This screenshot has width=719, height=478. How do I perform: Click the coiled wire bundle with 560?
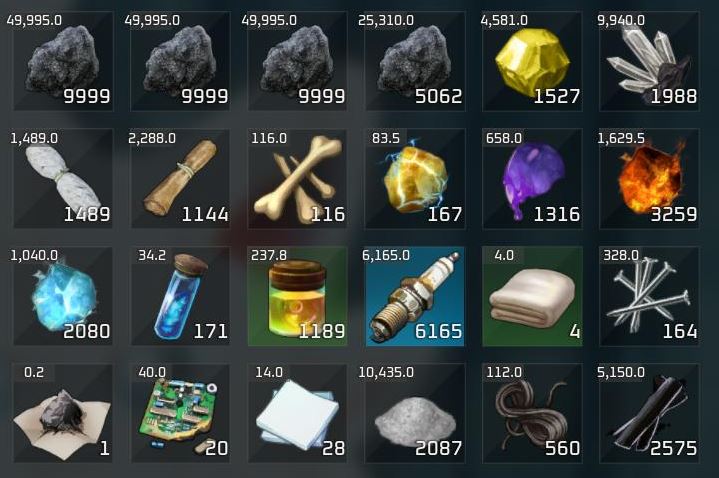pos(532,413)
